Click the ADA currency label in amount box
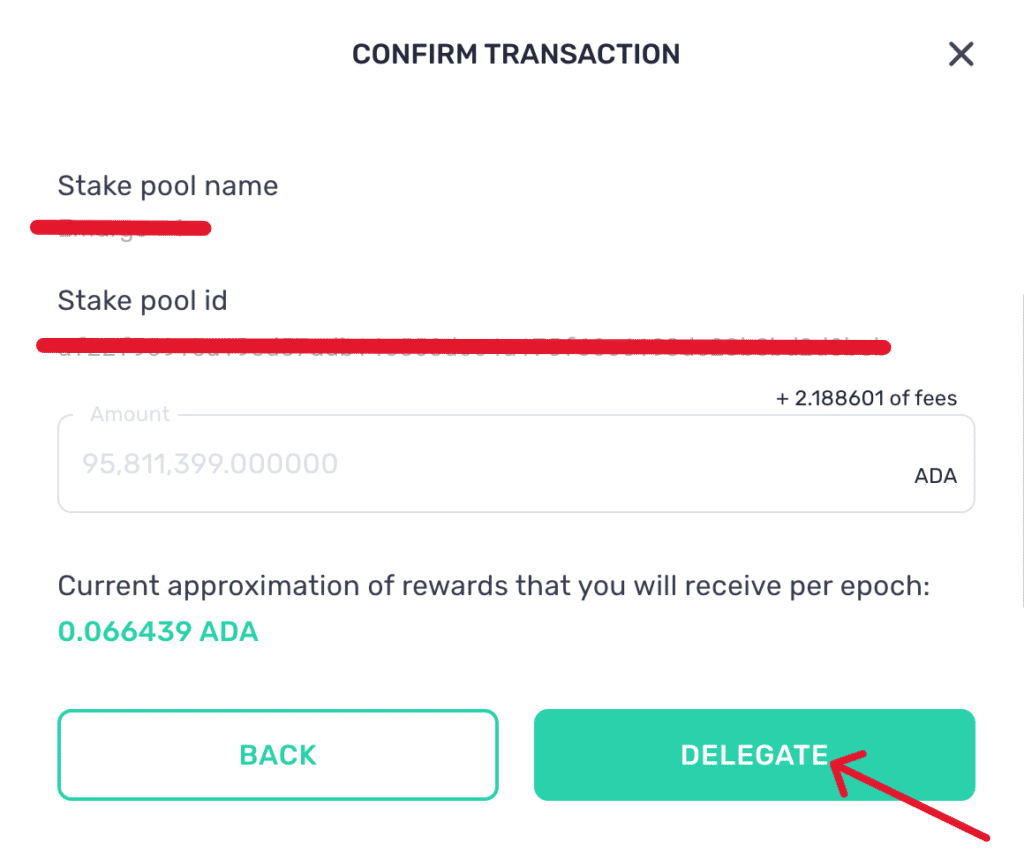 coord(935,476)
